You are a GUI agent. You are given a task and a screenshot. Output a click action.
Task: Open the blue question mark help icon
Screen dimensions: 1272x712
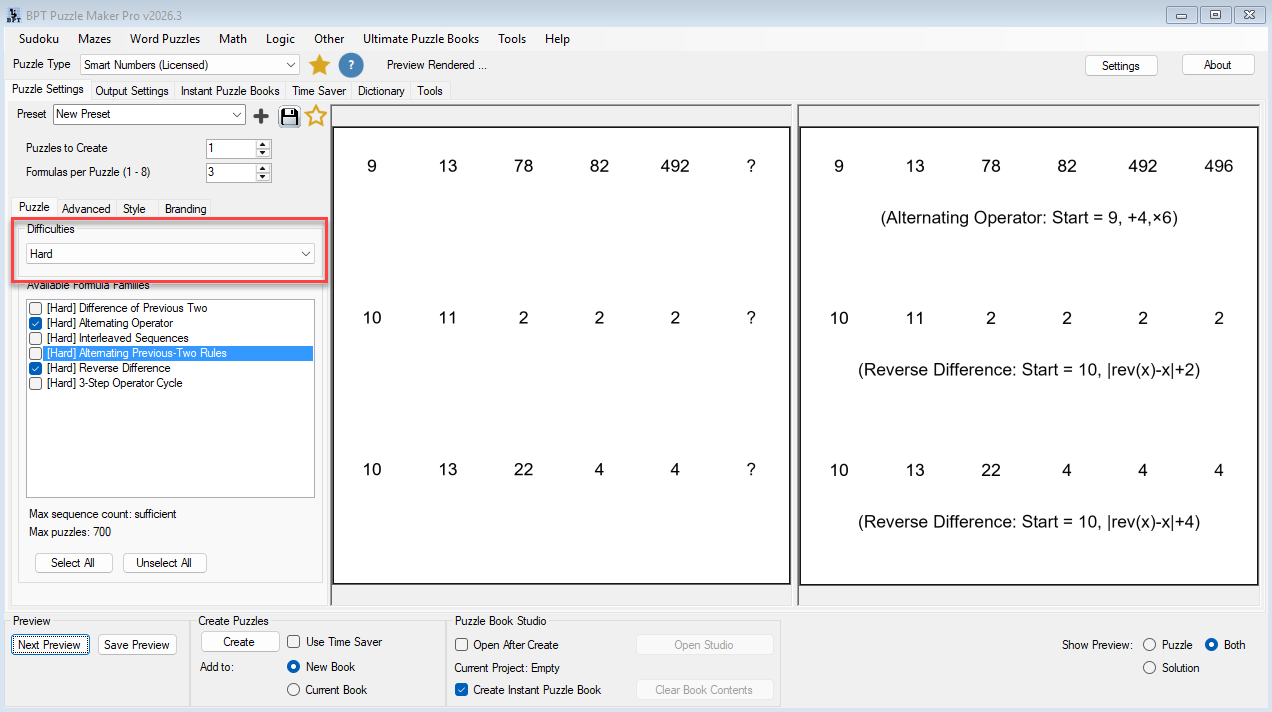[x=350, y=65]
